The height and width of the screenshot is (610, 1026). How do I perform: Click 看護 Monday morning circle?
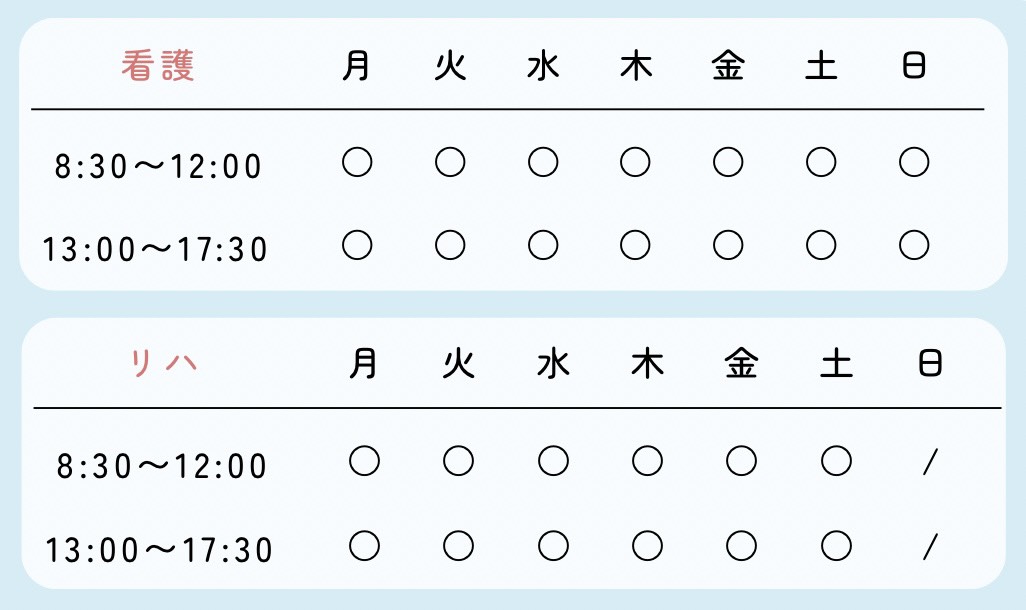coord(357,162)
